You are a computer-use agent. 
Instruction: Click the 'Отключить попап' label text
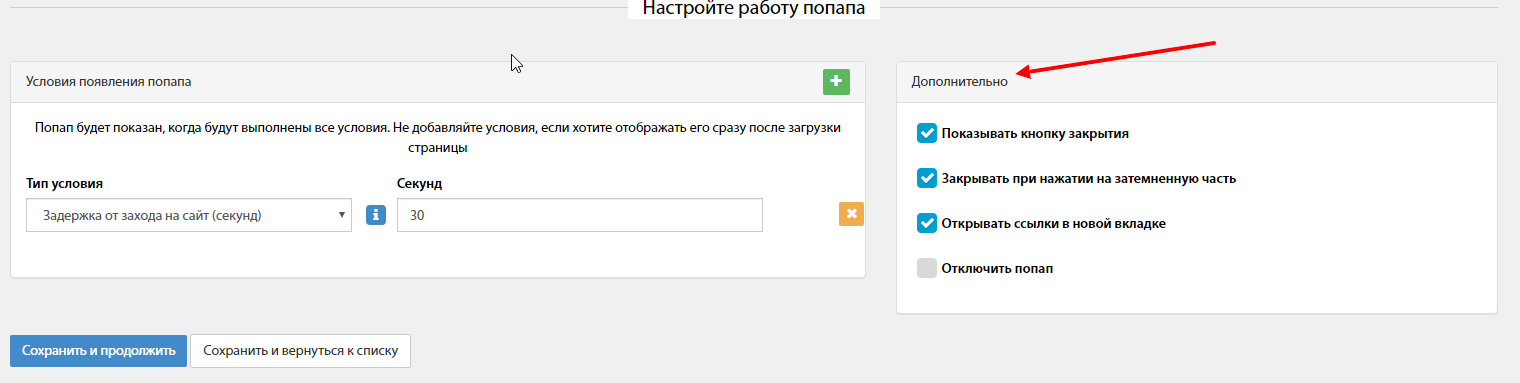click(997, 269)
